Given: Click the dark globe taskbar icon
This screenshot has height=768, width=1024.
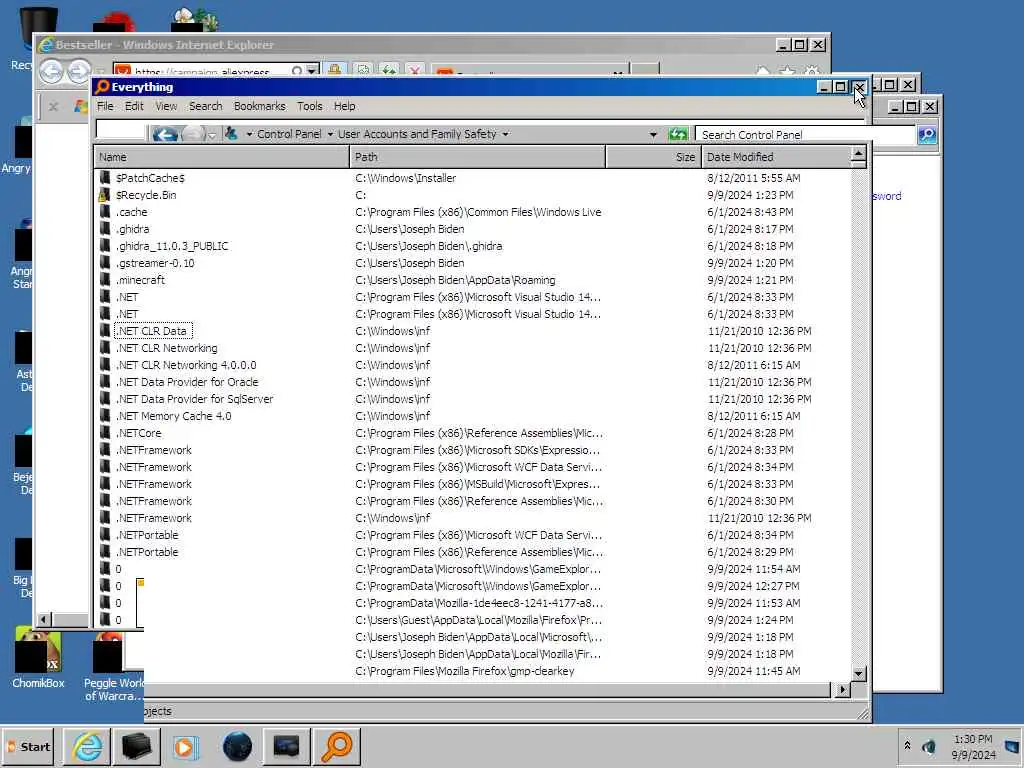Looking at the screenshot, I should click(x=237, y=746).
